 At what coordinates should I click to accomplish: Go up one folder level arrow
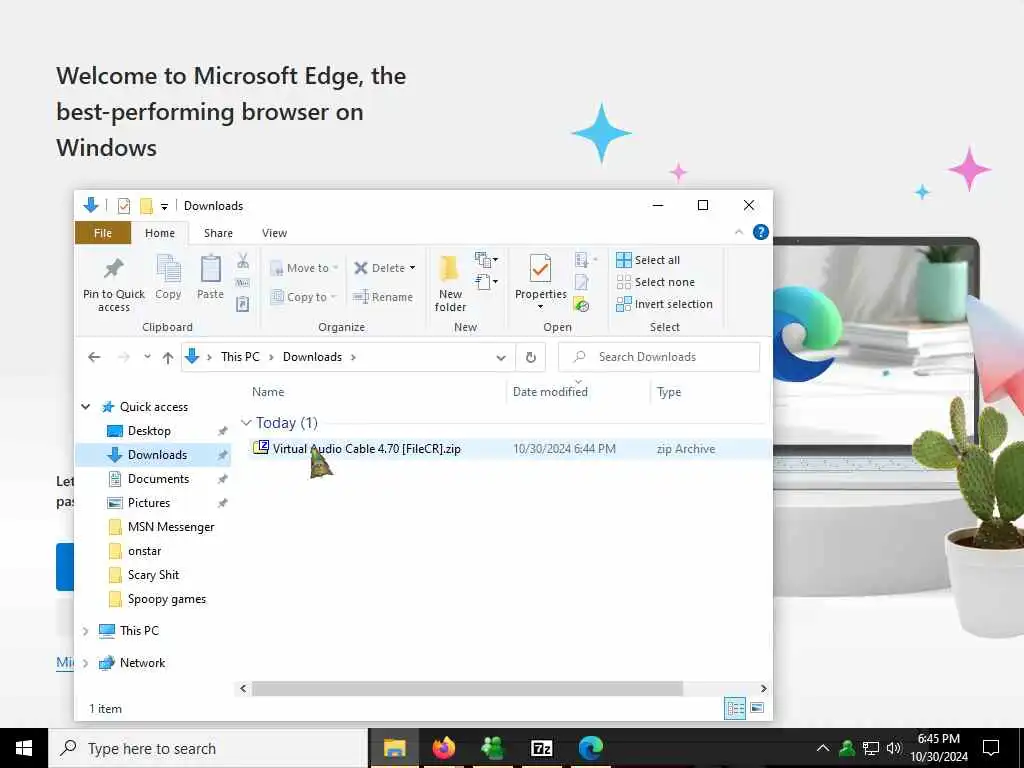click(168, 357)
